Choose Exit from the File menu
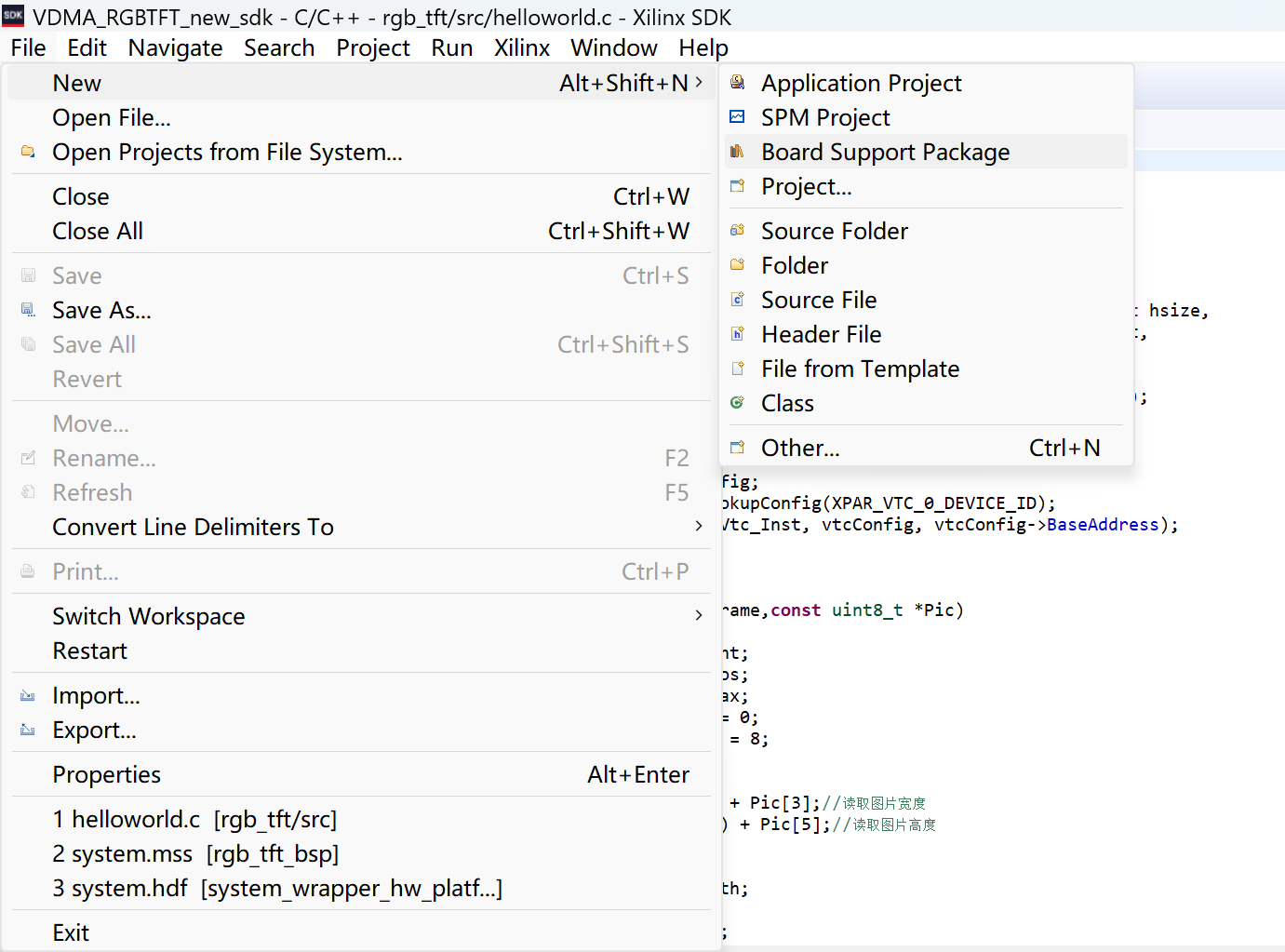This screenshot has width=1285, height=952. point(361,932)
